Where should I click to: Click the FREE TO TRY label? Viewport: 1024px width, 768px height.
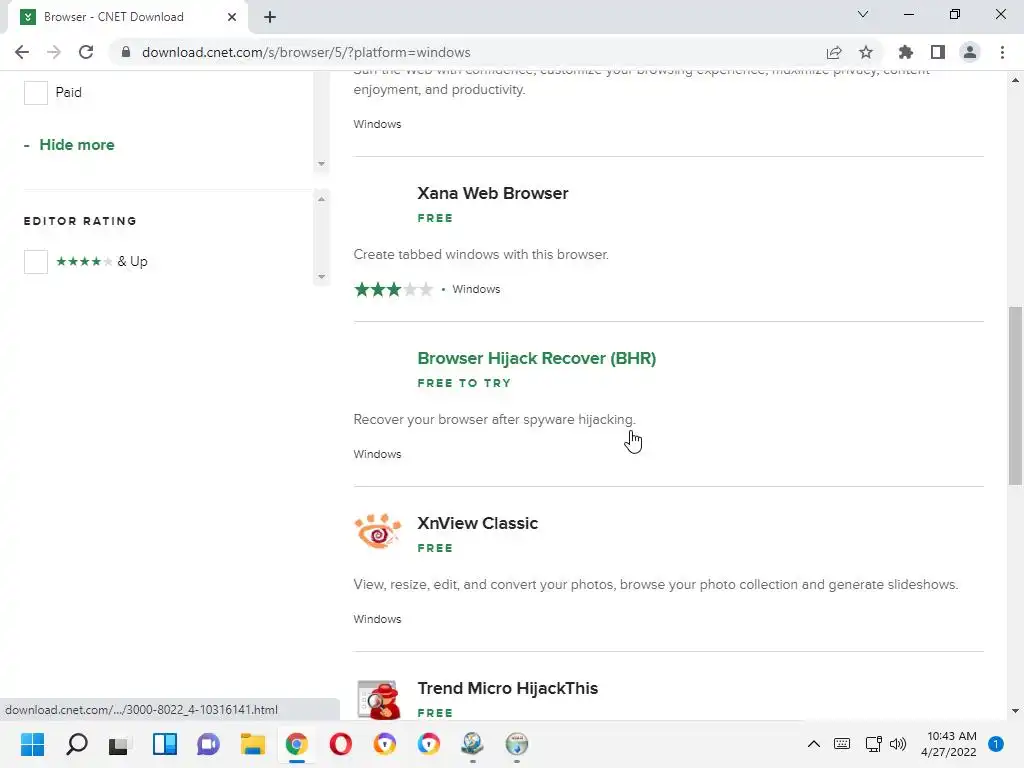pyautogui.click(x=464, y=383)
